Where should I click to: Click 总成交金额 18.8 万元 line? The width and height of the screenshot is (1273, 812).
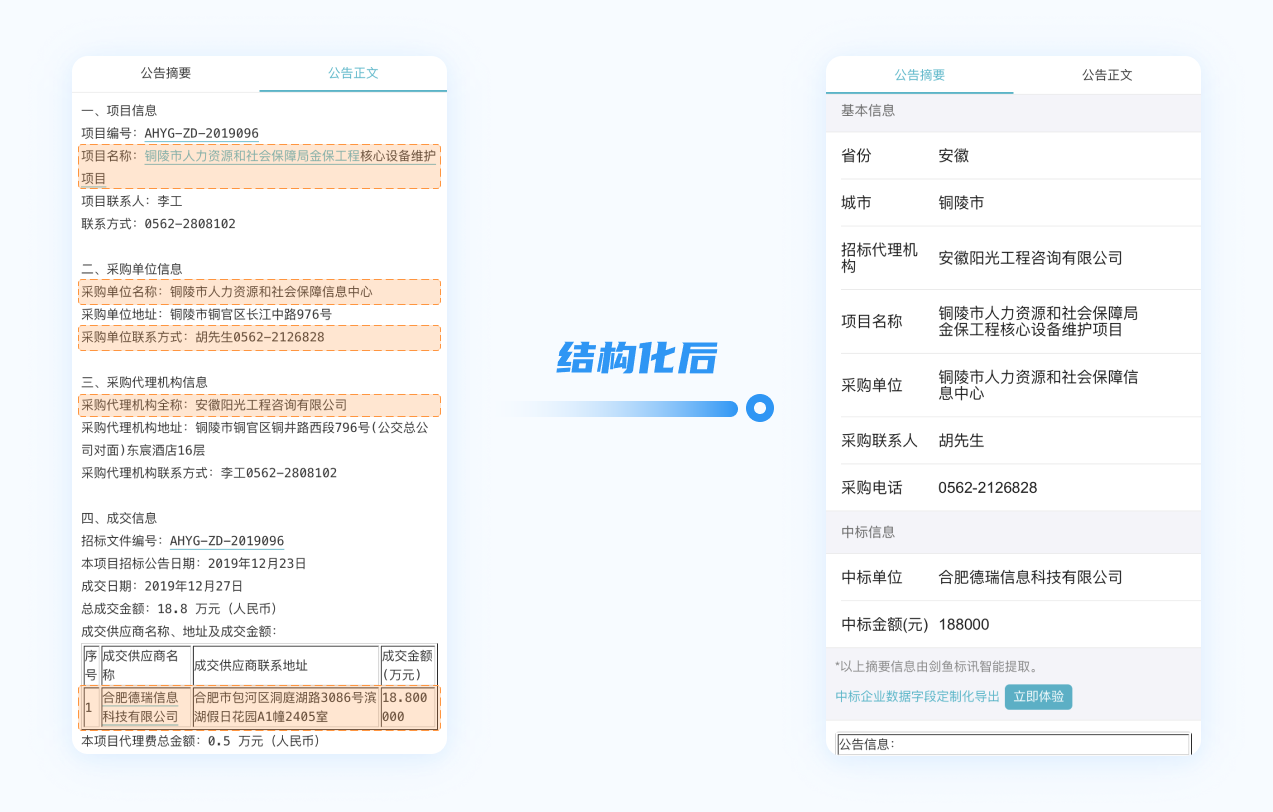coord(179,609)
